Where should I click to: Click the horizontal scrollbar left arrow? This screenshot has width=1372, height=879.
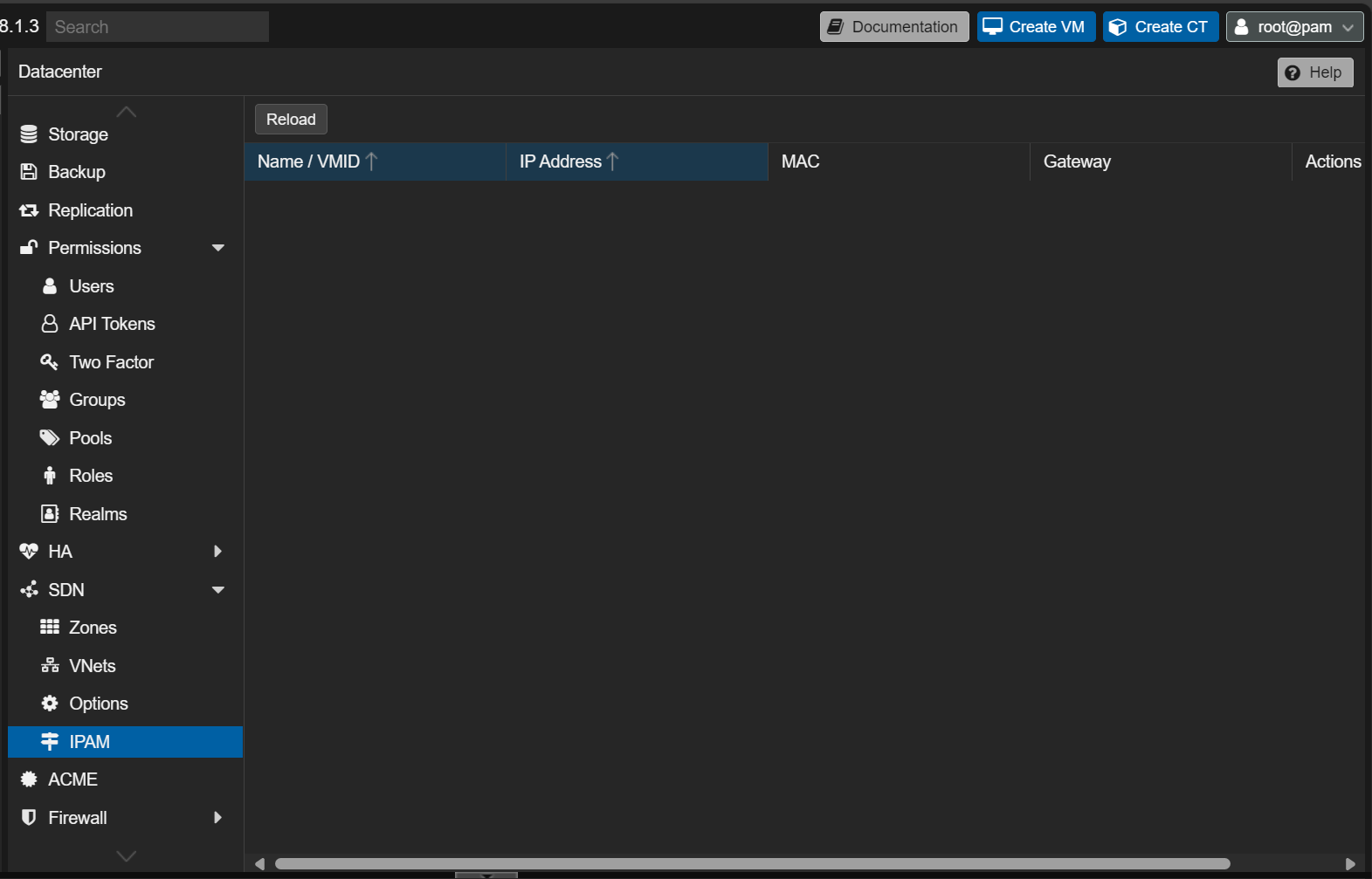[259, 864]
